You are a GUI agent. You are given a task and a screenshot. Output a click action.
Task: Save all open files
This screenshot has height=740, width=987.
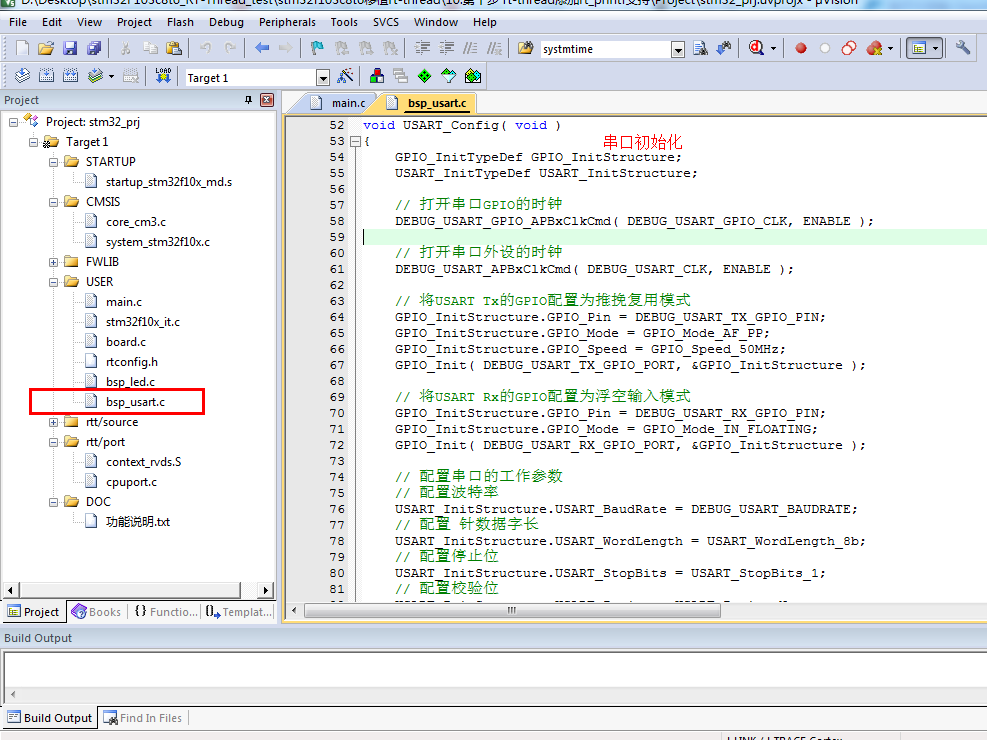coord(92,46)
